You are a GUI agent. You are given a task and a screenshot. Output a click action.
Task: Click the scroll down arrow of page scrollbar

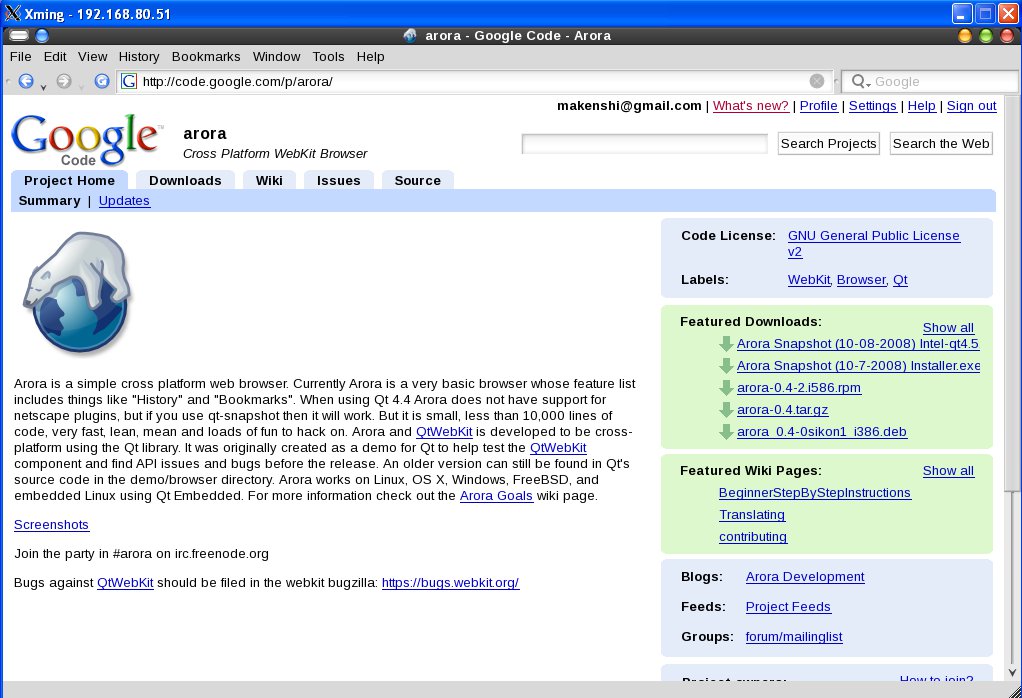[x=1012, y=673]
